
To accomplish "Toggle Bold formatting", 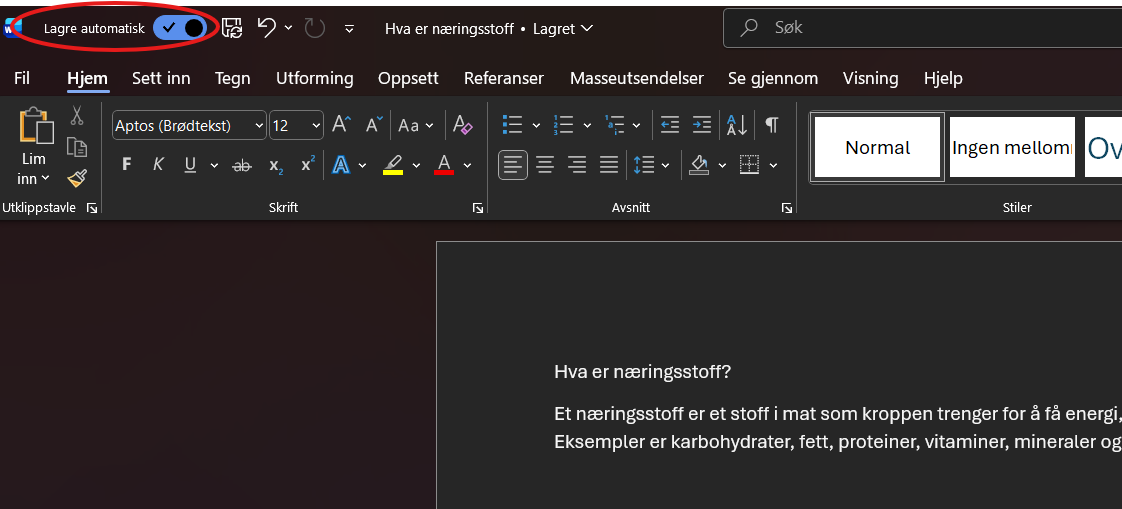I will tap(126, 165).
